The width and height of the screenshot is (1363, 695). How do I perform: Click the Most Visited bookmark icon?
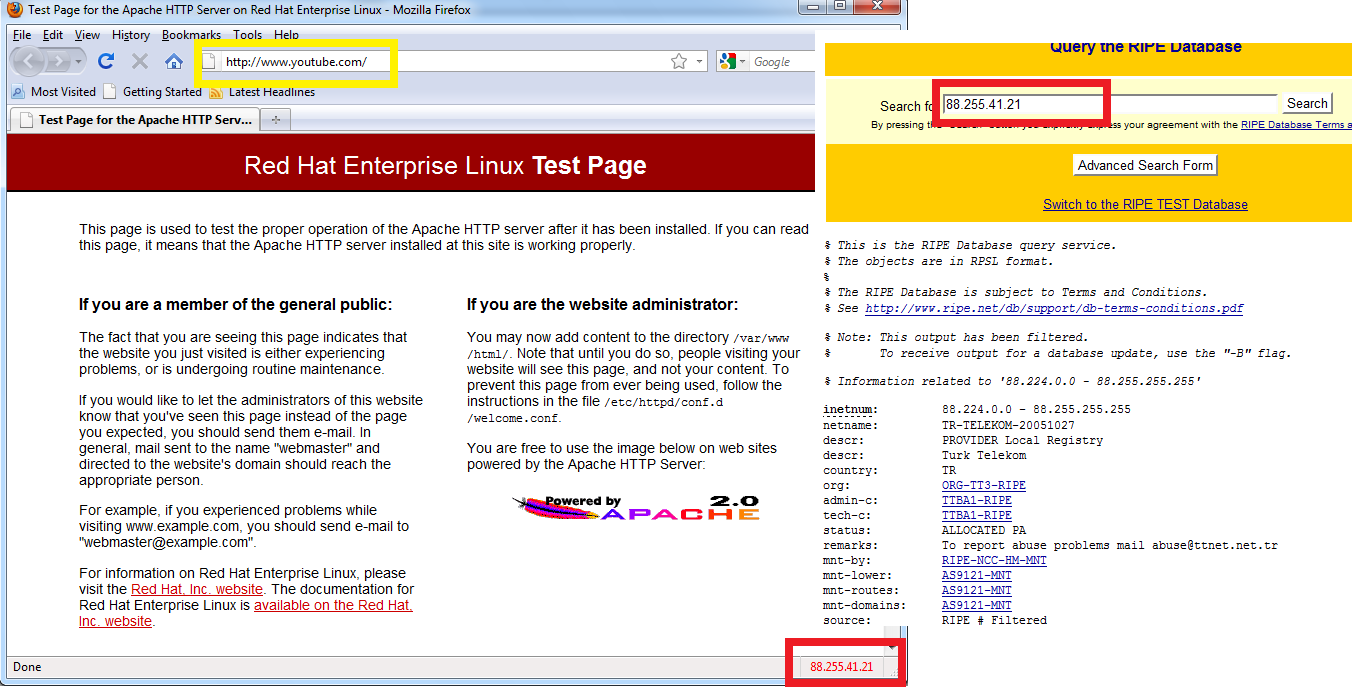(x=18, y=92)
